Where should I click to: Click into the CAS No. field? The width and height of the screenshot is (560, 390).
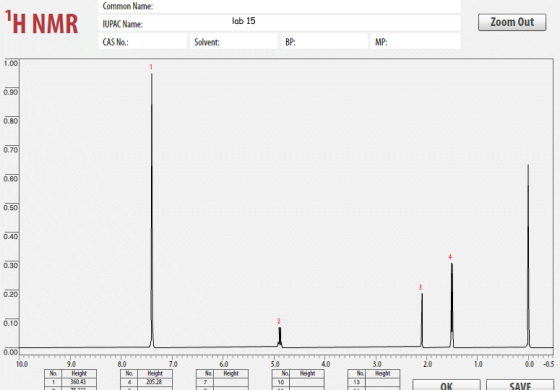[x=142, y=41]
